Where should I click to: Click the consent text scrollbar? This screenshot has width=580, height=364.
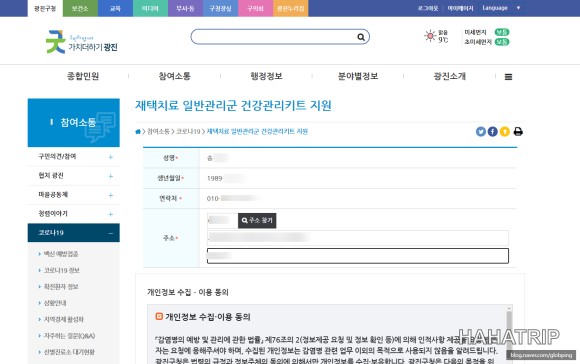[x=509, y=334]
